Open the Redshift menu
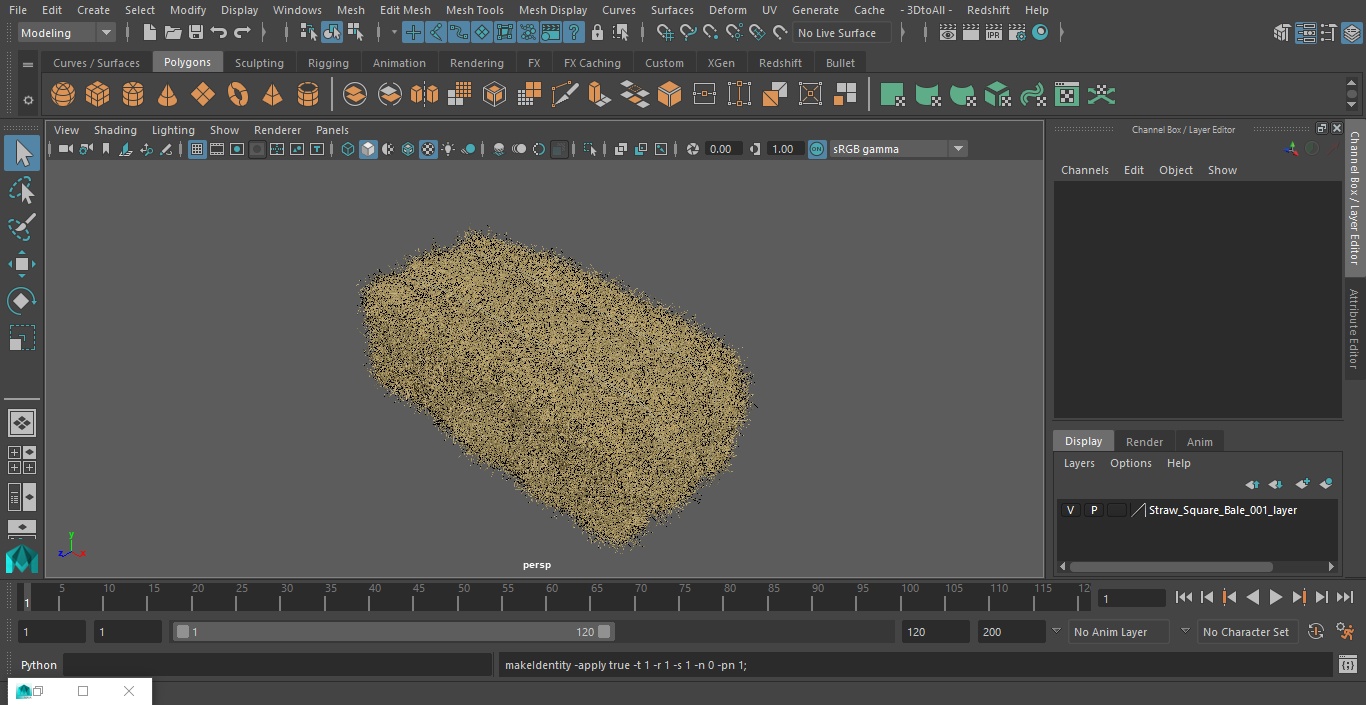 tap(988, 10)
